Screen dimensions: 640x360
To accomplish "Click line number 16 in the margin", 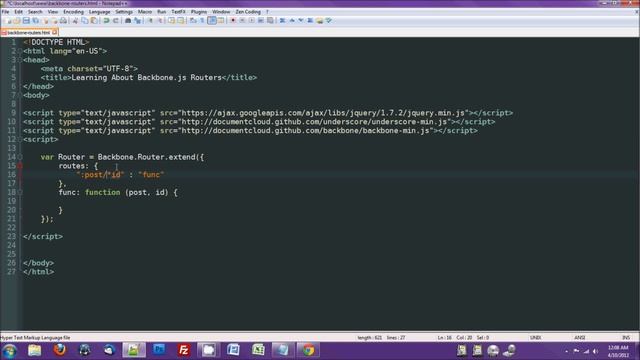I will (x=12, y=175).
